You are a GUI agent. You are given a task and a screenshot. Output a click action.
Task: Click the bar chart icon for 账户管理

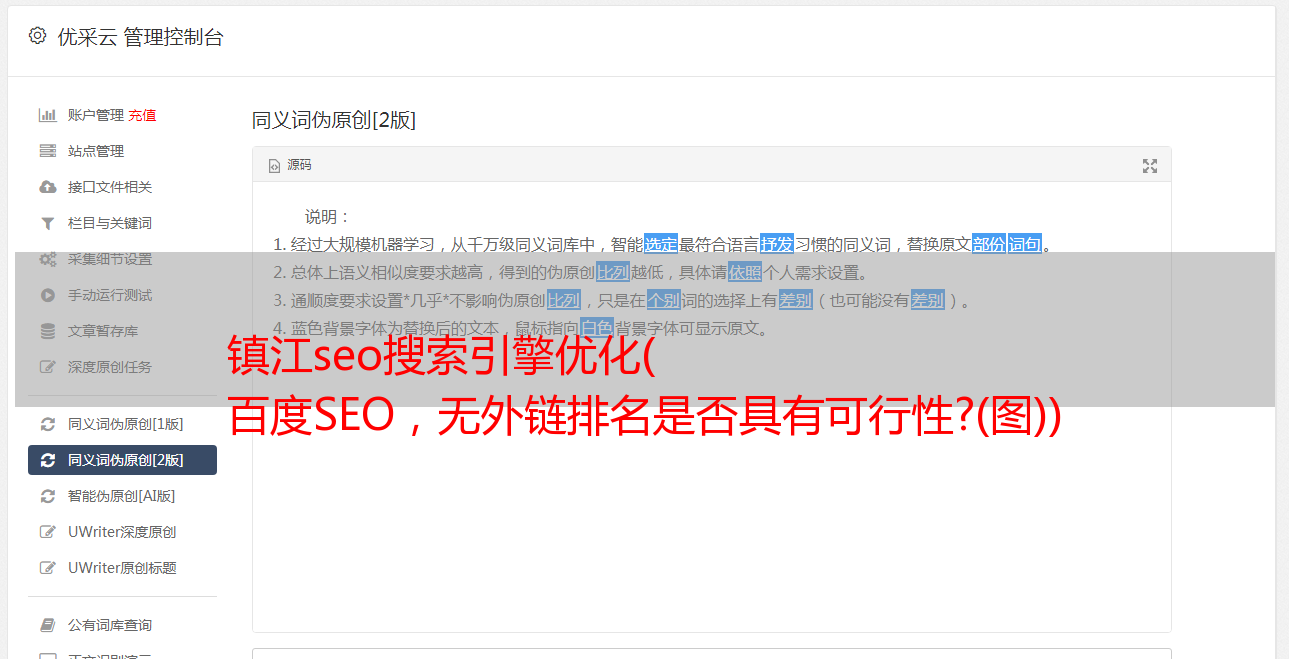47,115
